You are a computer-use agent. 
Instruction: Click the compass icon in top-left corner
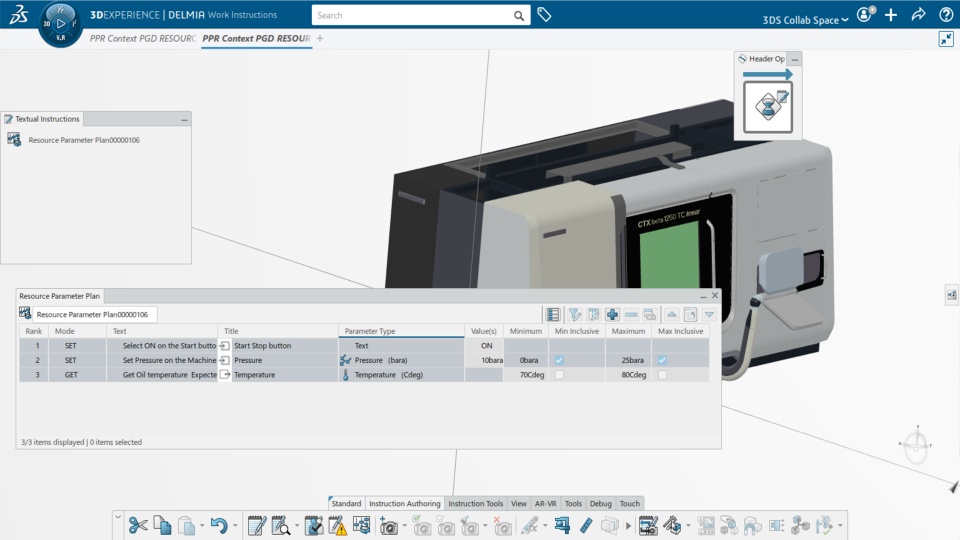(x=60, y=22)
